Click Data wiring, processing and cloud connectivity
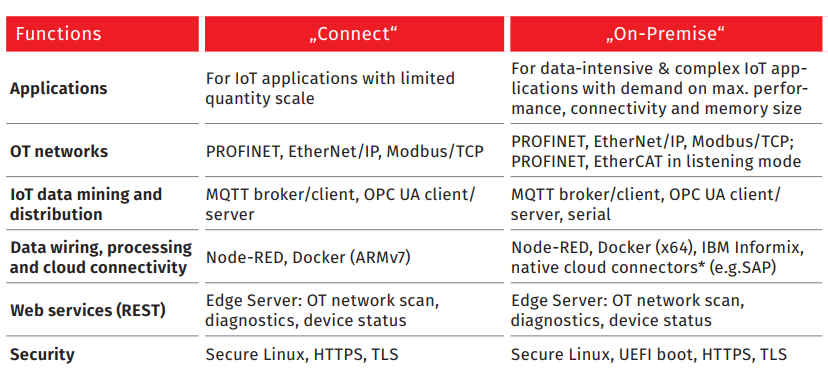 click(x=101, y=257)
